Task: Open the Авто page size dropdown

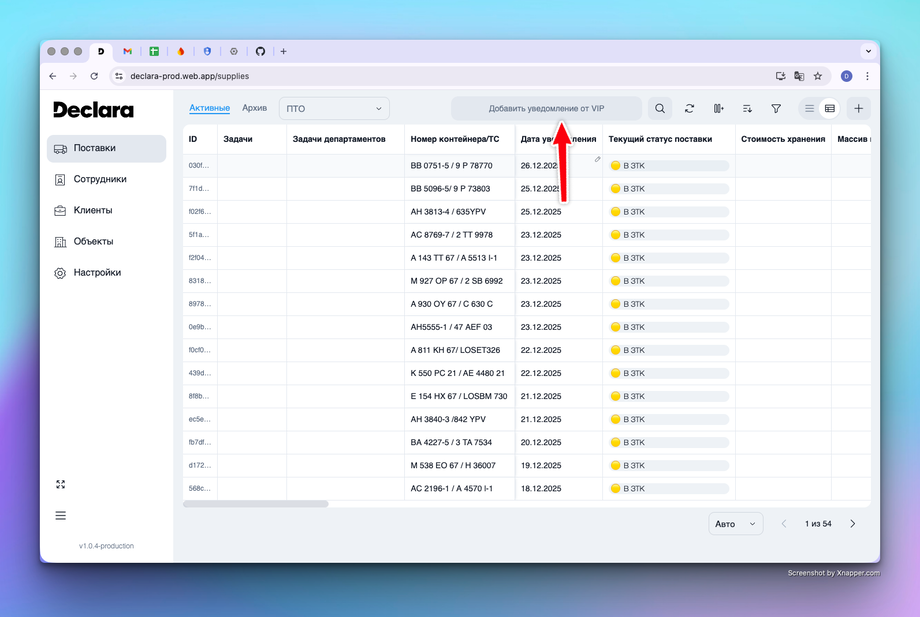Action: pos(736,524)
